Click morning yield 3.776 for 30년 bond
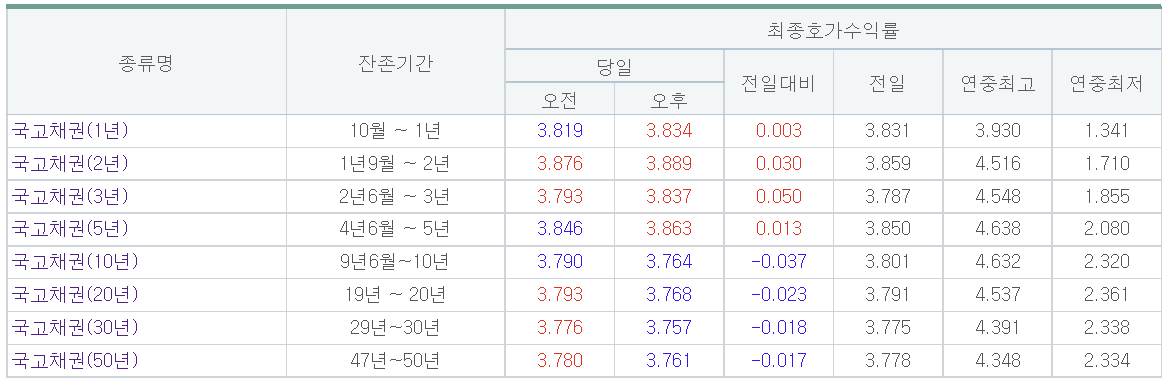Viewport: 1165px width, 378px height. pos(559,328)
